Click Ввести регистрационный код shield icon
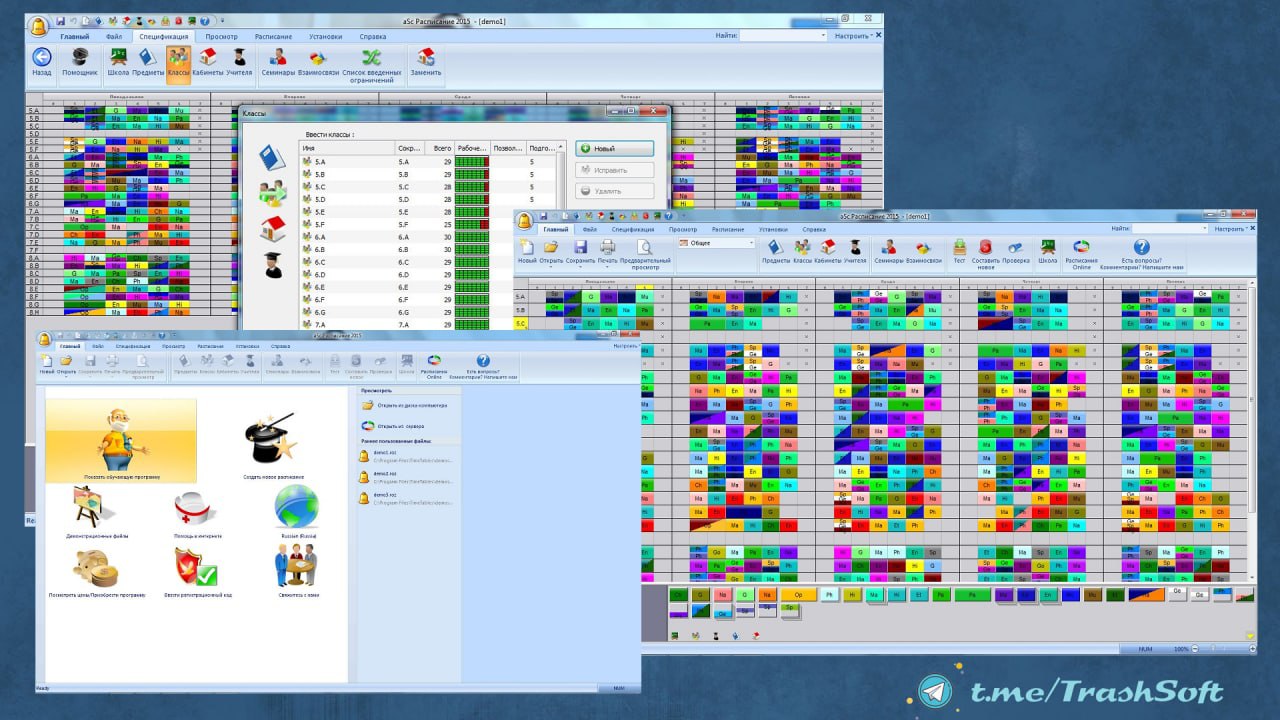Screen dimensions: 1280x720 [x=196, y=568]
